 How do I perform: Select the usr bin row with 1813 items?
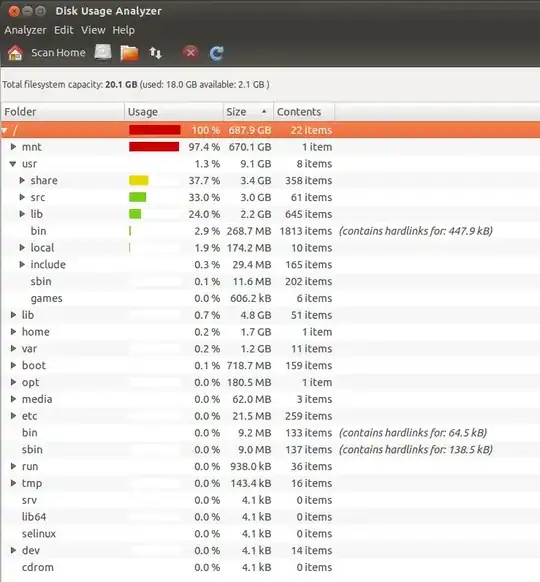270,231
